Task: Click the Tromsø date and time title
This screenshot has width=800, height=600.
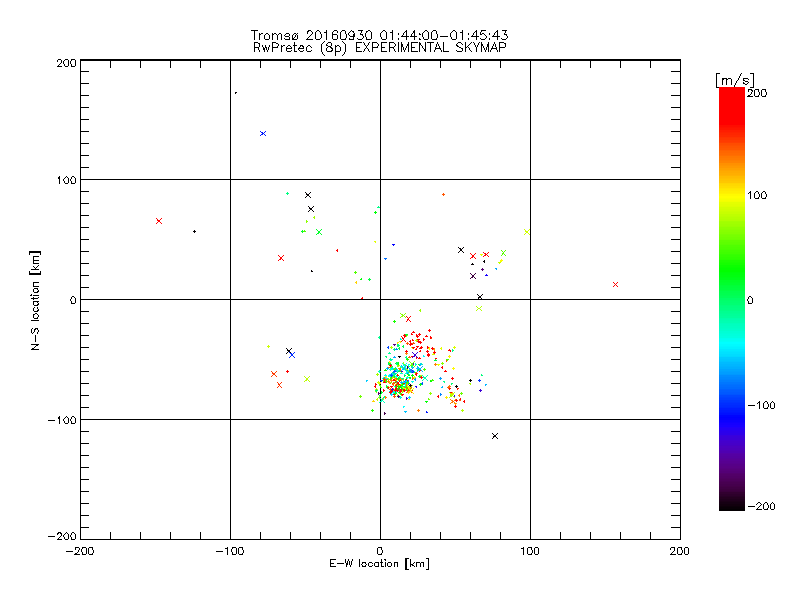Action: 379,35
